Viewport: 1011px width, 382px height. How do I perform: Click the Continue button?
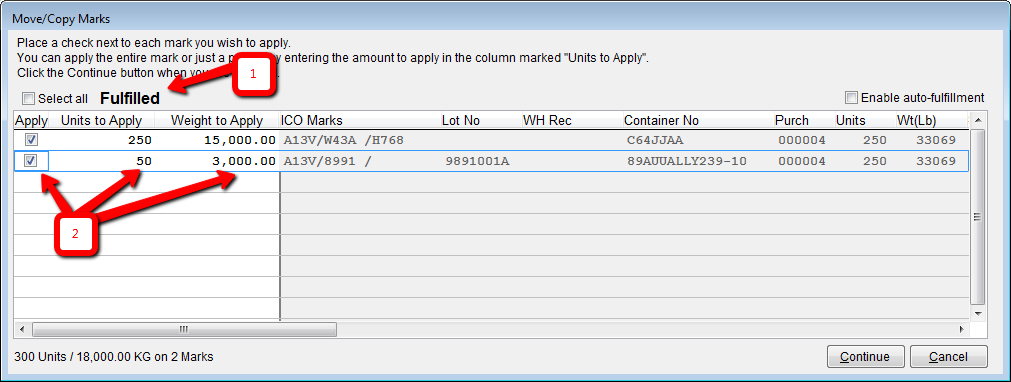pyautogui.click(x=865, y=357)
